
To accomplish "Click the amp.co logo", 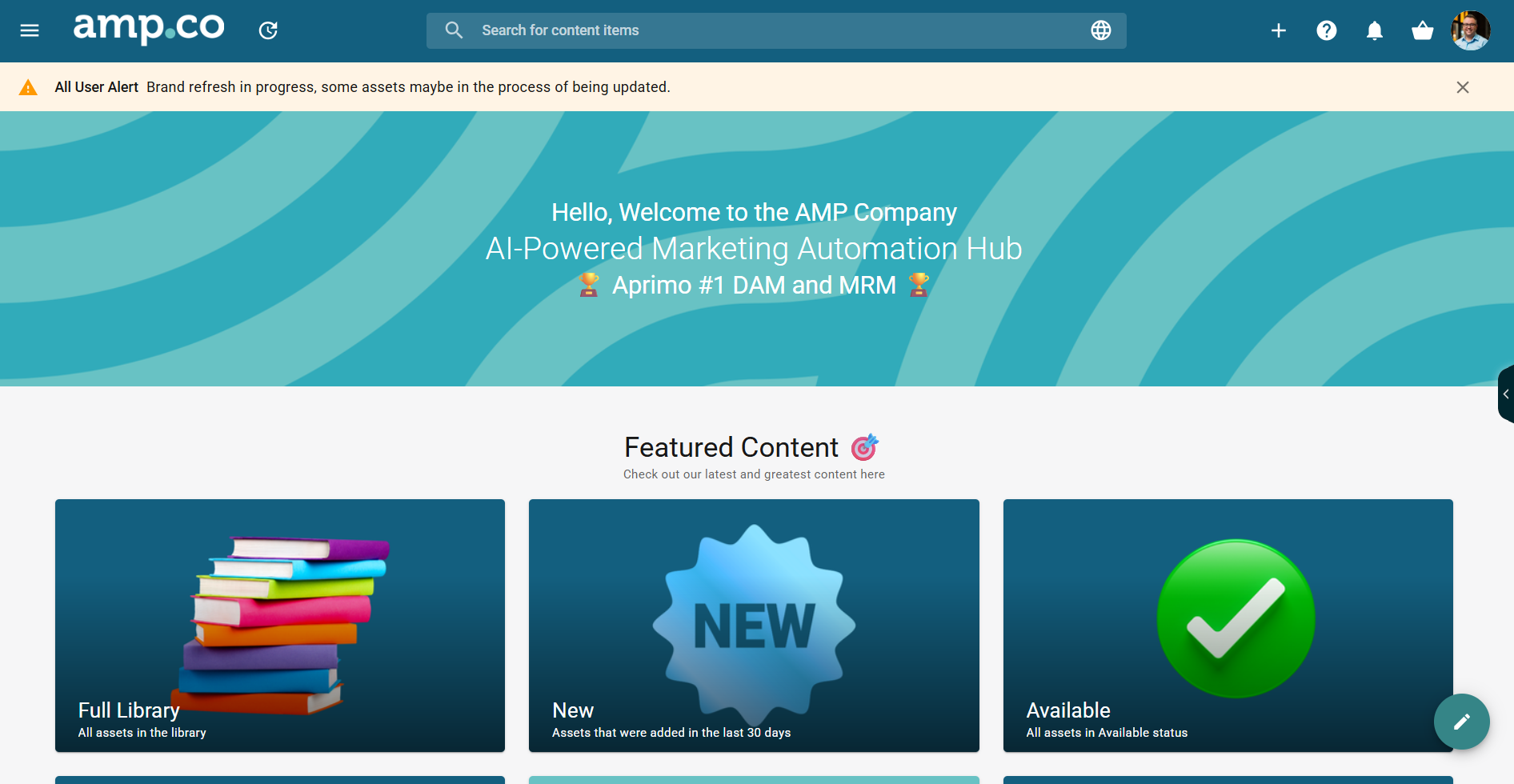I will point(149,29).
